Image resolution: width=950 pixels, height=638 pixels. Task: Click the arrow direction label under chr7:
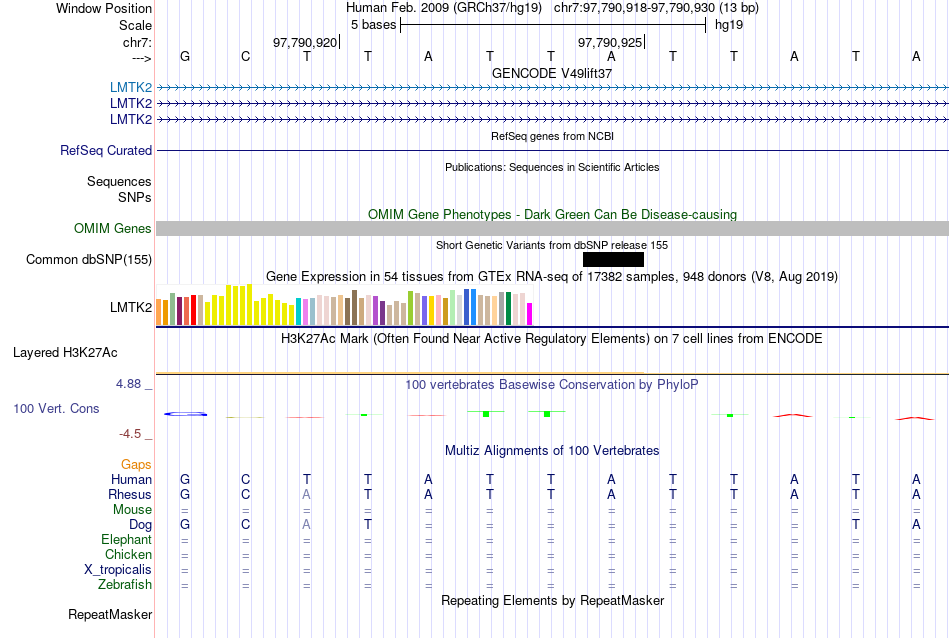142,58
